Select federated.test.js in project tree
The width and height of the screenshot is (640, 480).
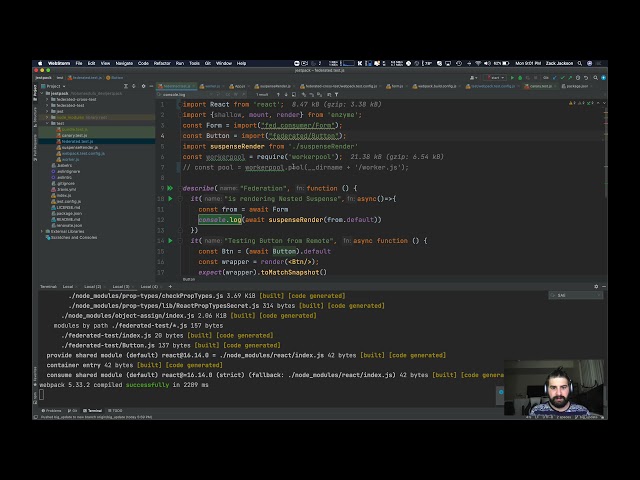(x=78, y=141)
